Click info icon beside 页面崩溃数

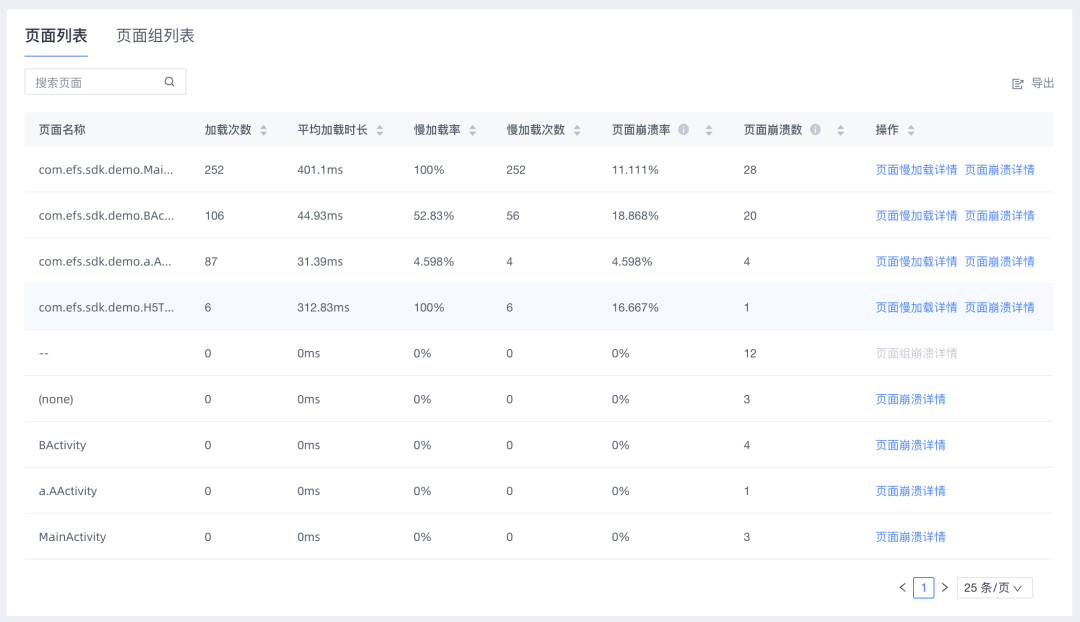tap(815, 130)
